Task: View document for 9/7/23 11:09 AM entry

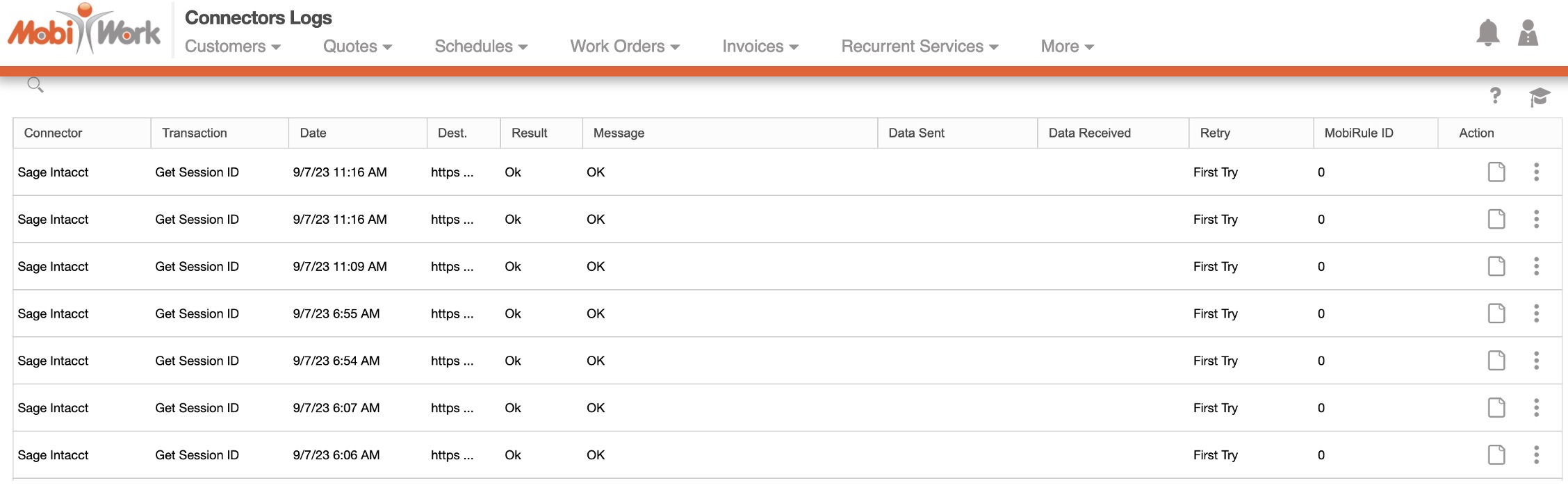Action: [x=1496, y=266]
